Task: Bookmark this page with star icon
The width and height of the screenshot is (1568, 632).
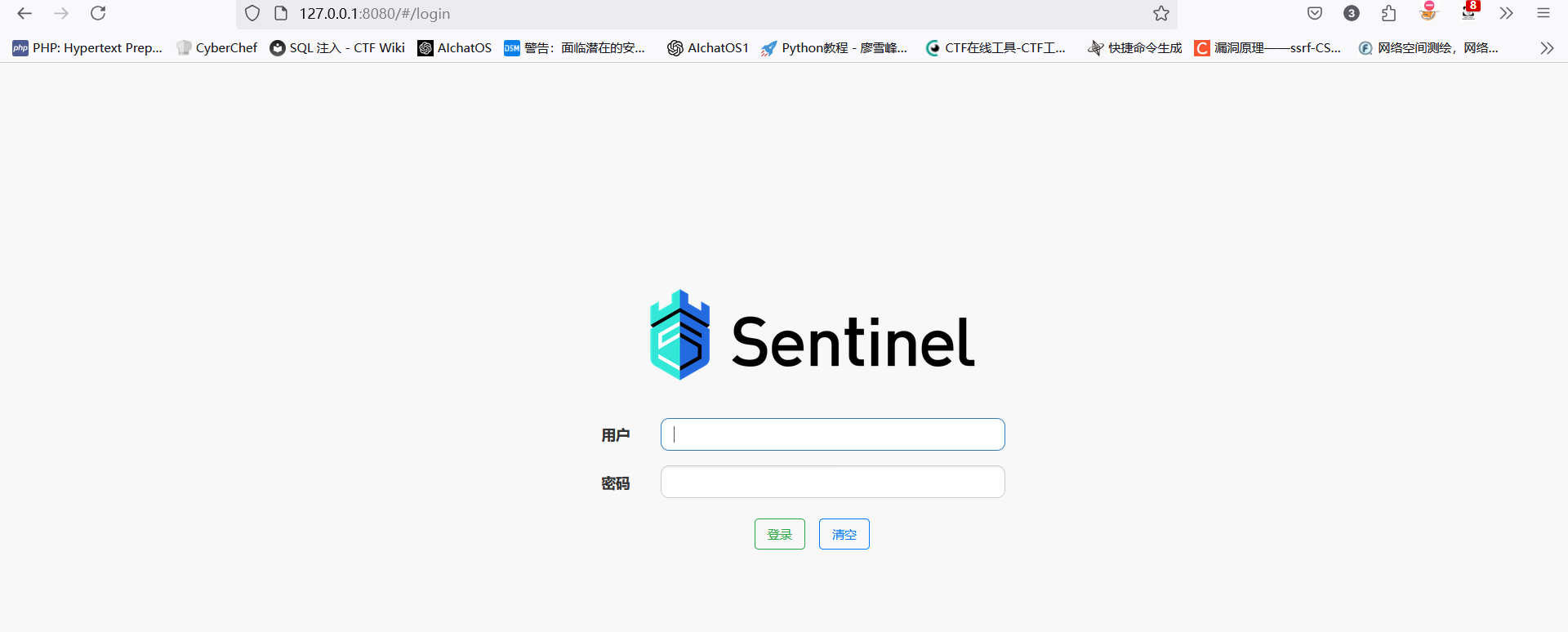Action: 1161,13
